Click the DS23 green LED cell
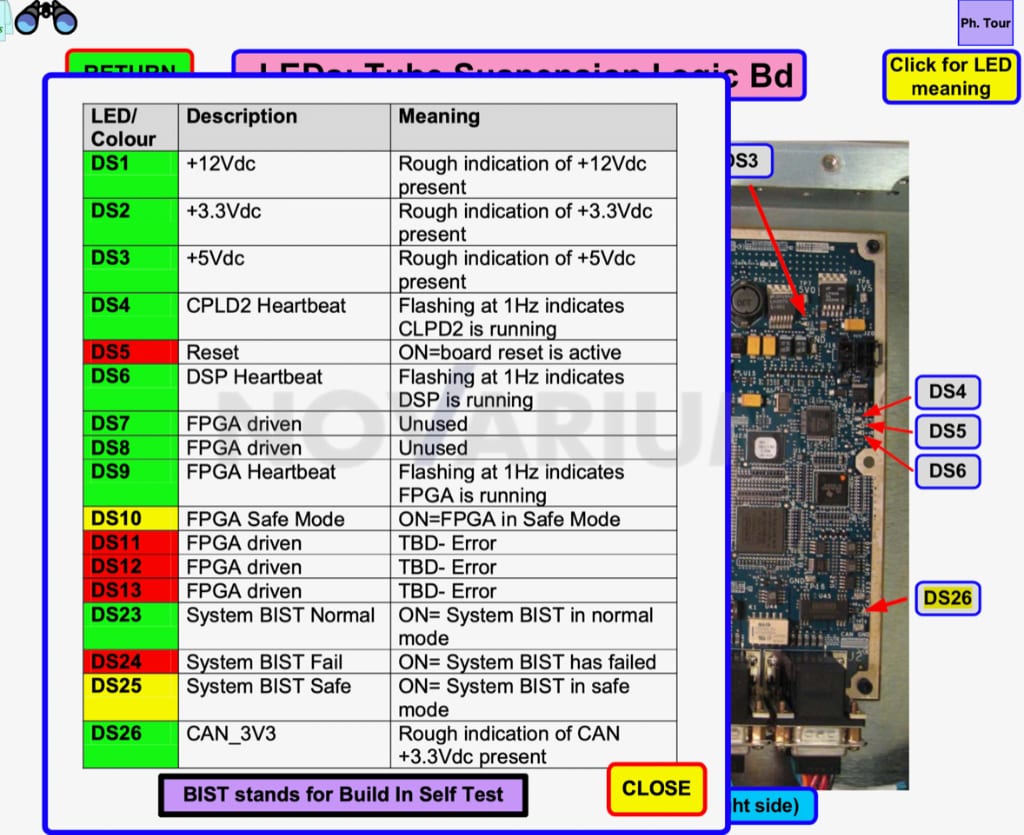The height and width of the screenshot is (835, 1024). click(x=131, y=626)
